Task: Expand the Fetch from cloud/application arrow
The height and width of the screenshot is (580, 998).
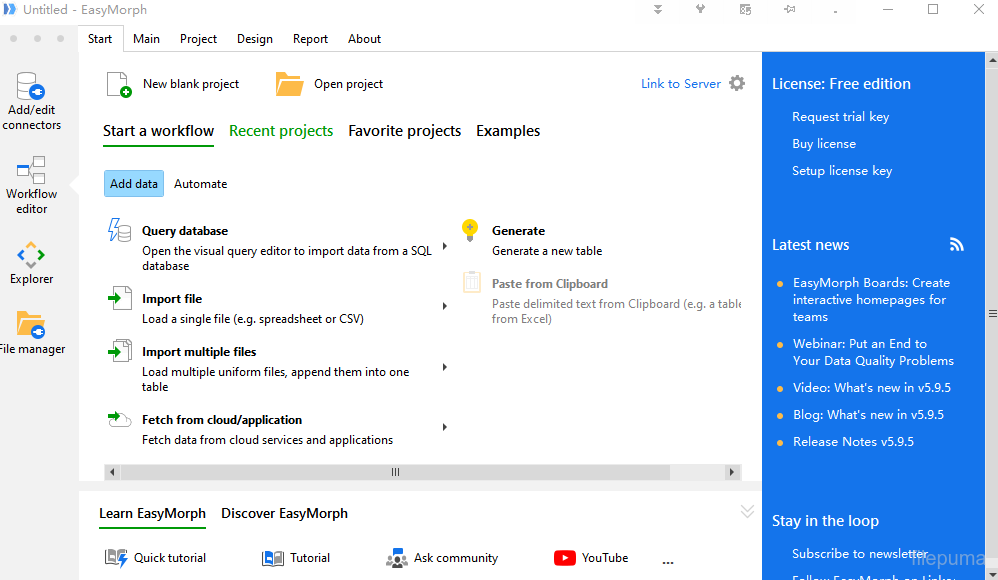Action: 444,427
